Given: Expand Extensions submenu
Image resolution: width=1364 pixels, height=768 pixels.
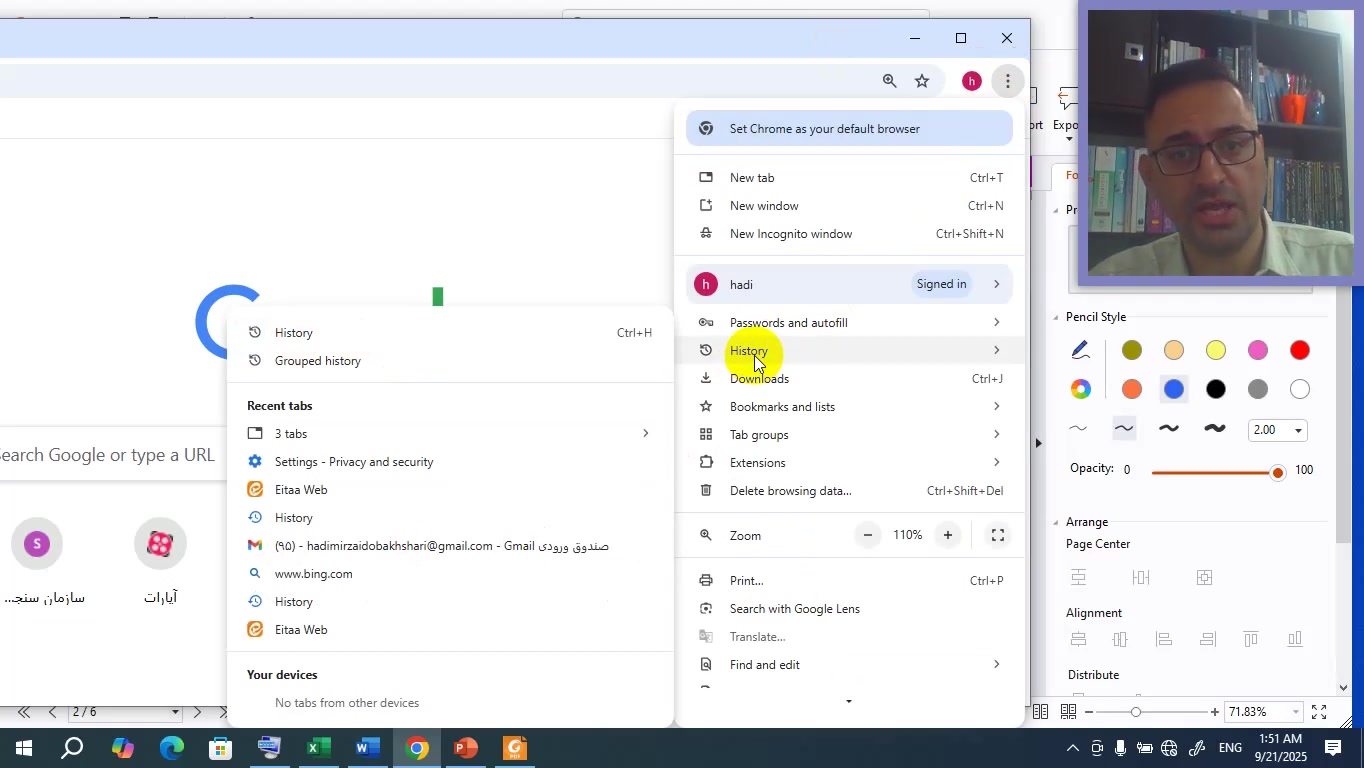Looking at the screenshot, I should click(996, 462).
